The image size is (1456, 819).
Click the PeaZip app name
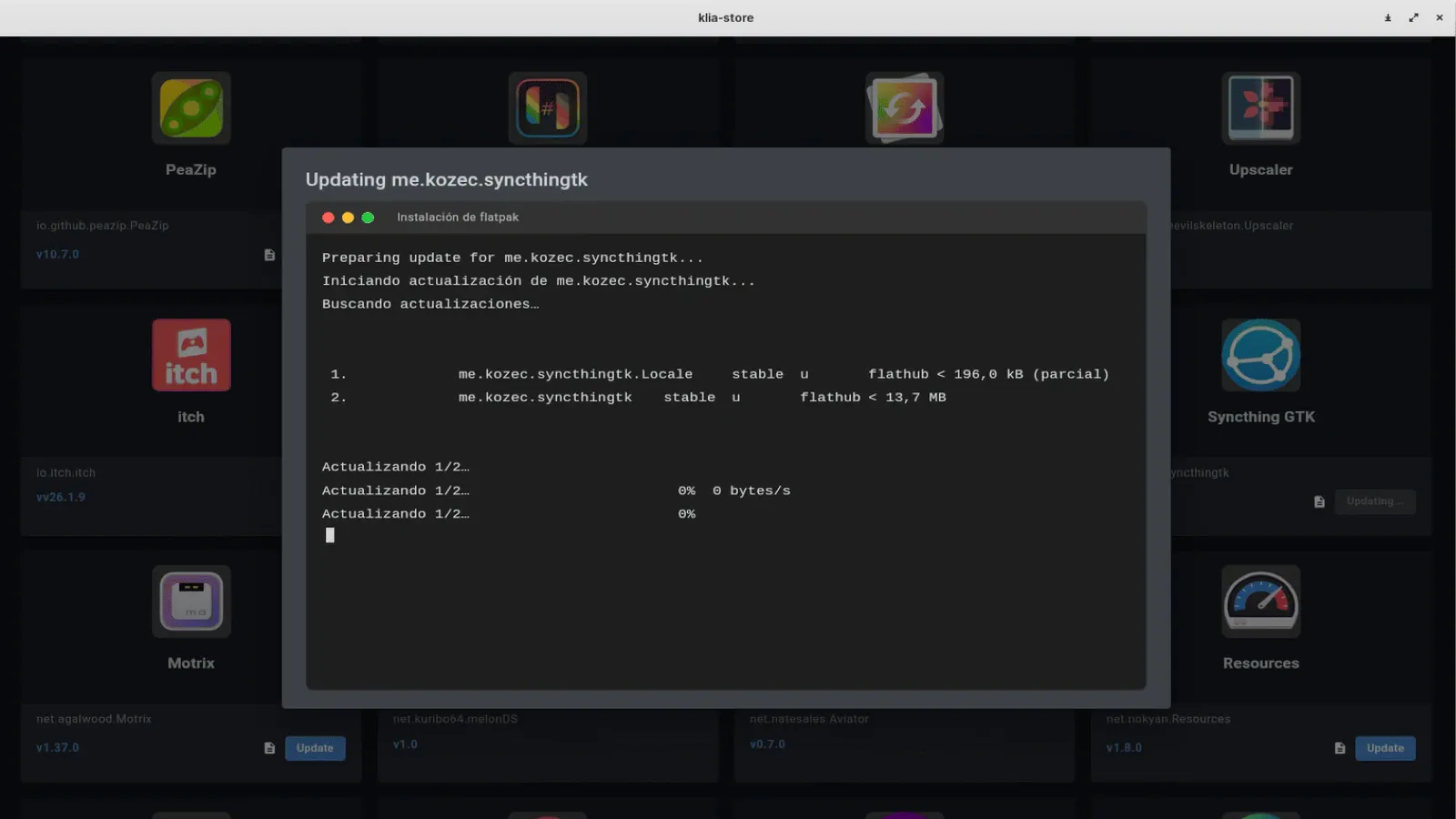tap(191, 170)
